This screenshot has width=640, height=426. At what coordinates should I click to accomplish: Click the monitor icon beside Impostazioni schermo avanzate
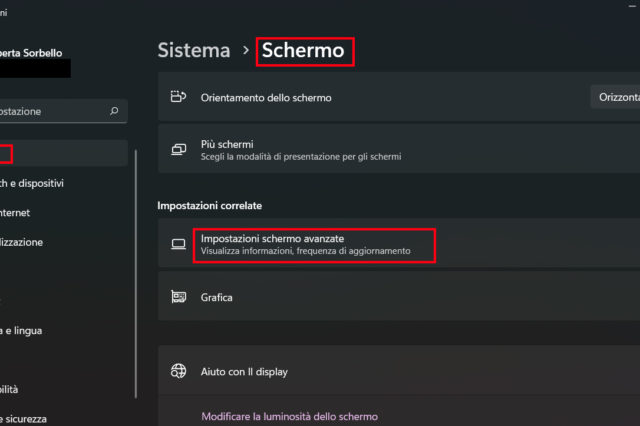(179, 244)
